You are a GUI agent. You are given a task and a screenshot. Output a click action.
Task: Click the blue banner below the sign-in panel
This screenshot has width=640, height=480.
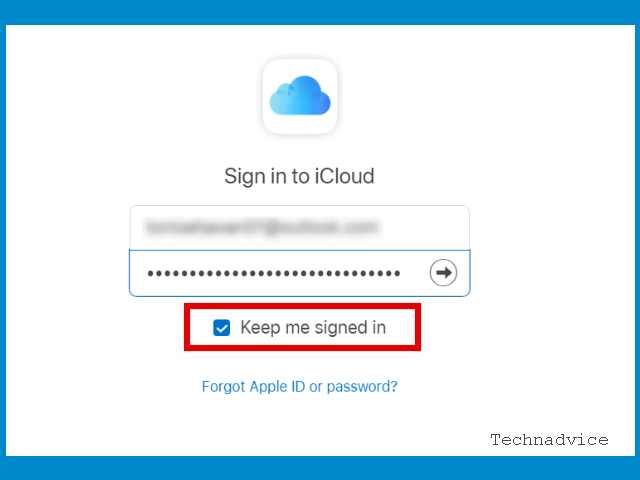(x=320, y=468)
